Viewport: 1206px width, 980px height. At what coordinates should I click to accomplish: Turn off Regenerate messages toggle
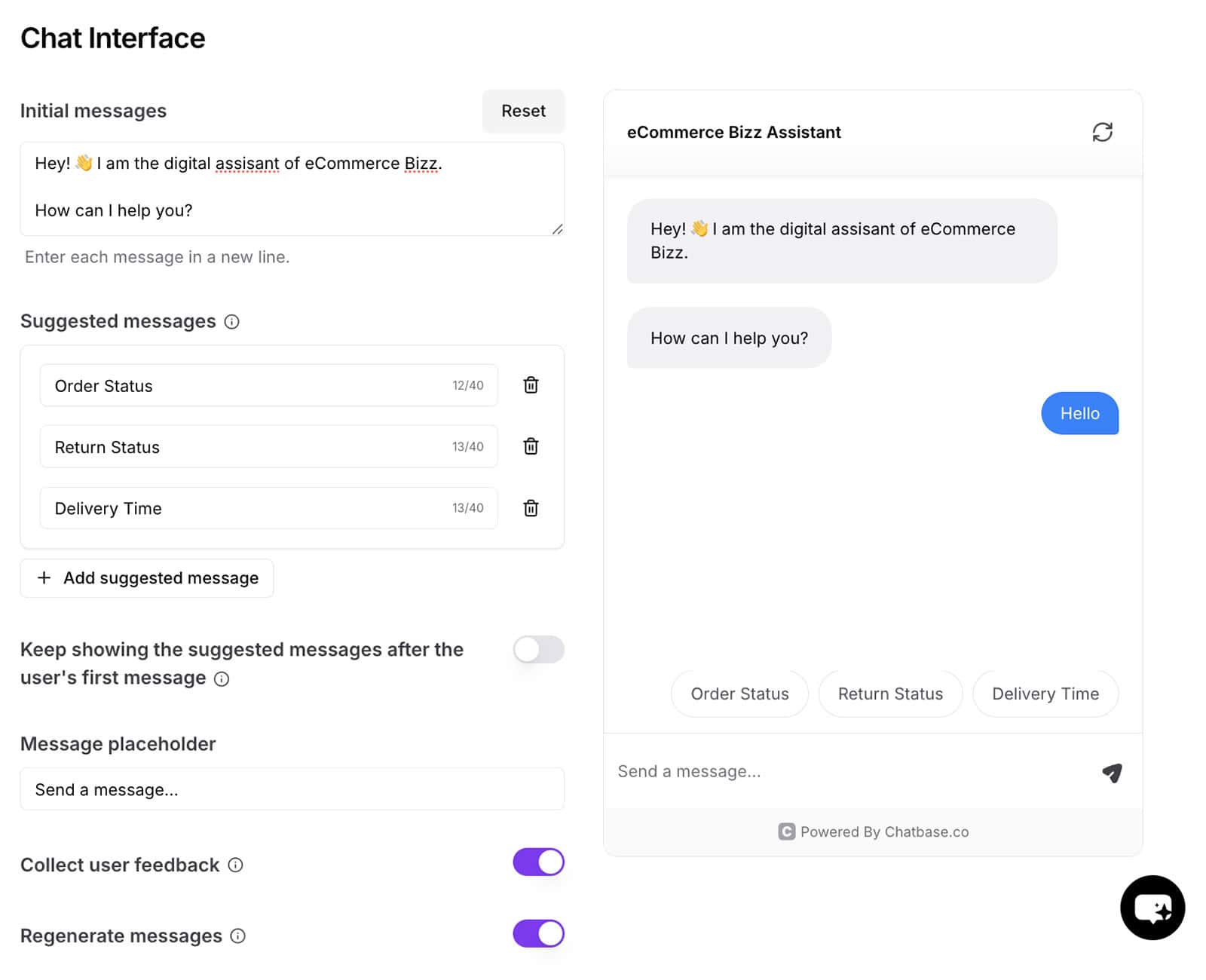pos(538,933)
